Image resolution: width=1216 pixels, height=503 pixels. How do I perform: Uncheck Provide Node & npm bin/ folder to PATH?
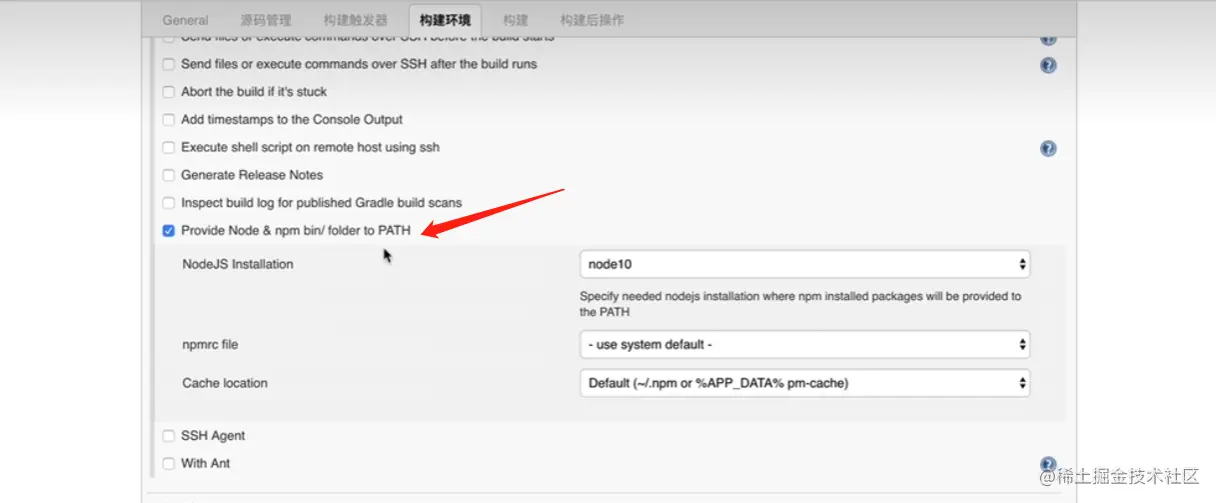[169, 231]
